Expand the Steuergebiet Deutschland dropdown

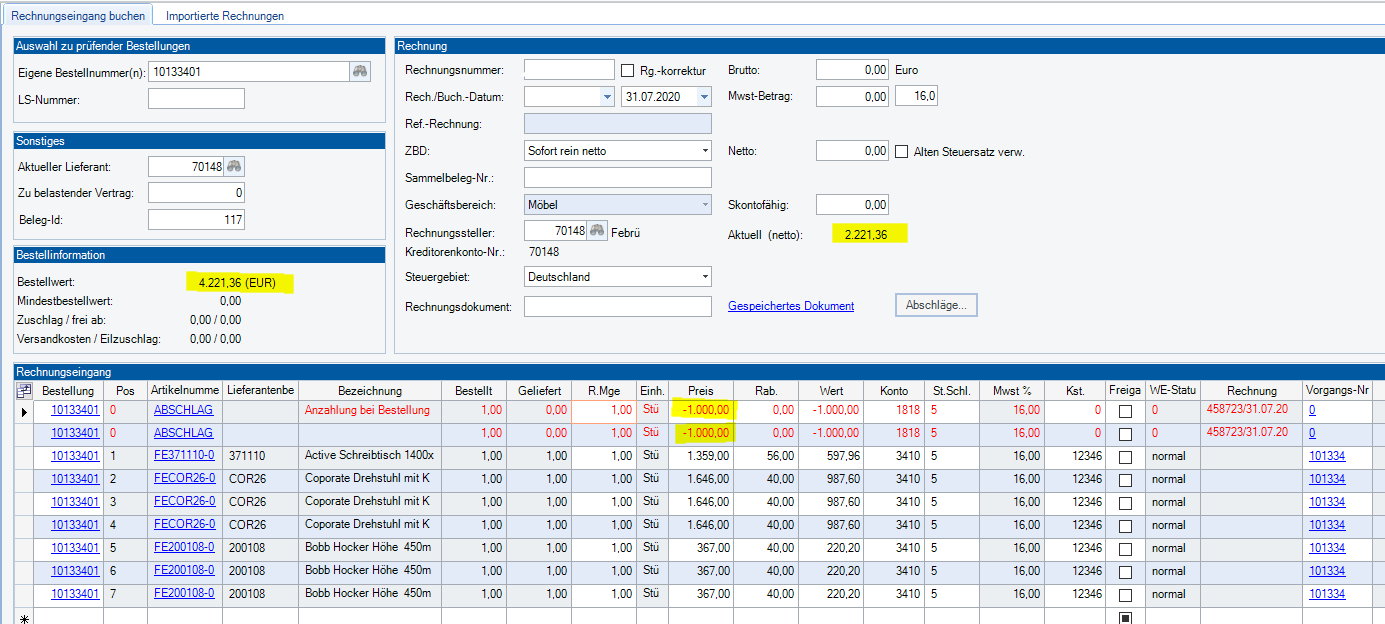tap(704, 277)
